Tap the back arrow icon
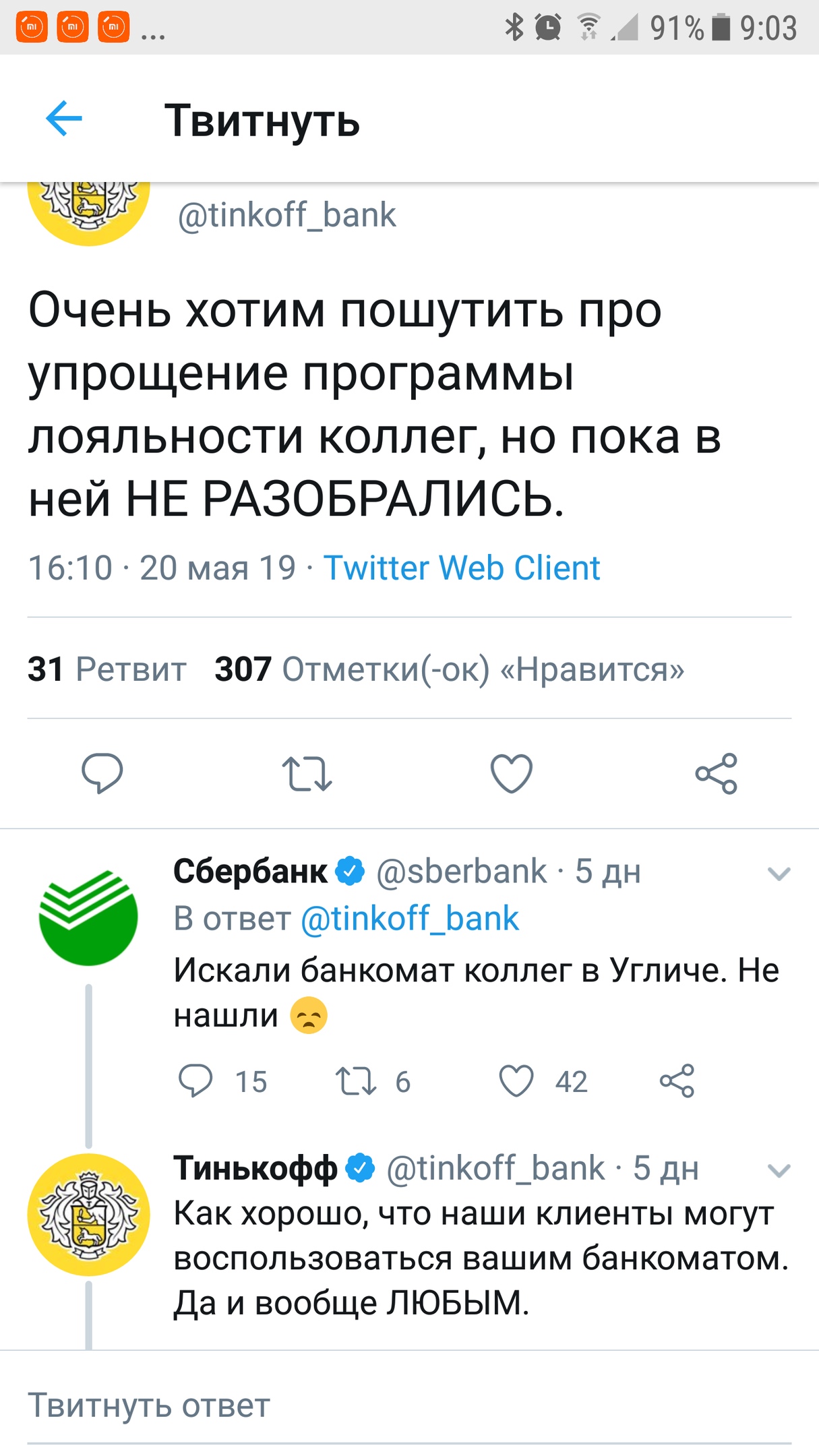The width and height of the screenshot is (819, 1456). pyautogui.click(x=64, y=119)
